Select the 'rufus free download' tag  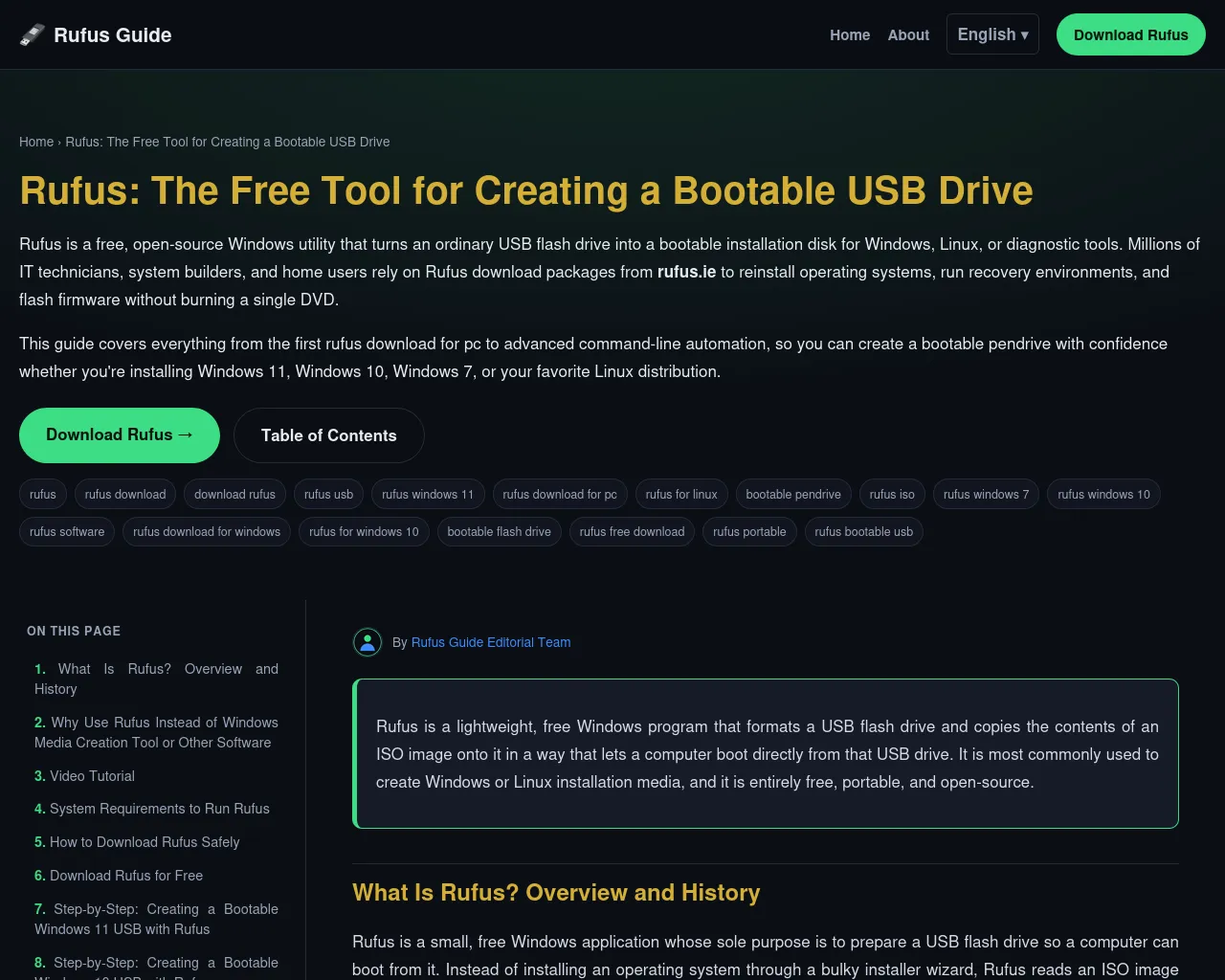coord(632,531)
